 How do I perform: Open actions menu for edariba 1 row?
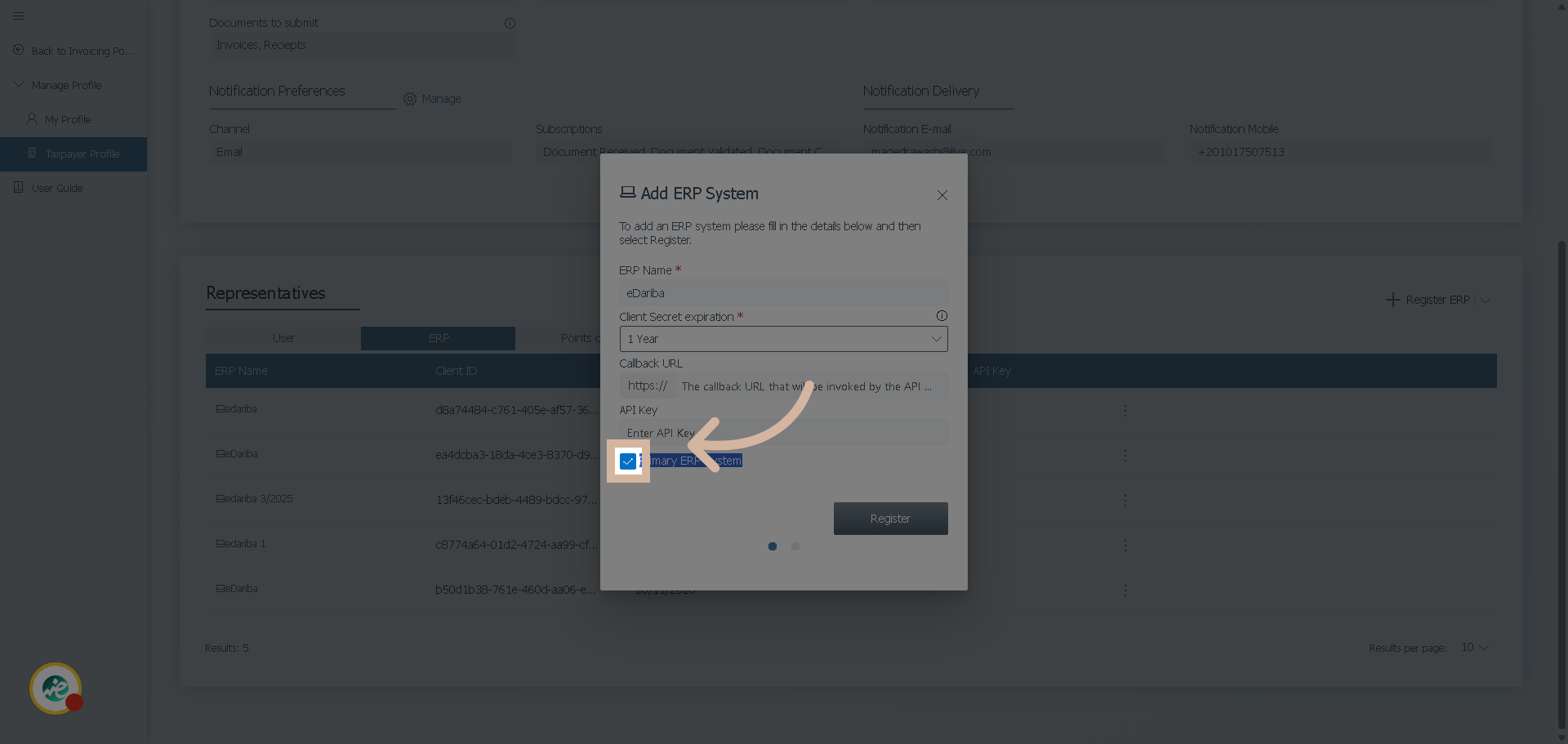click(x=1125, y=545)
